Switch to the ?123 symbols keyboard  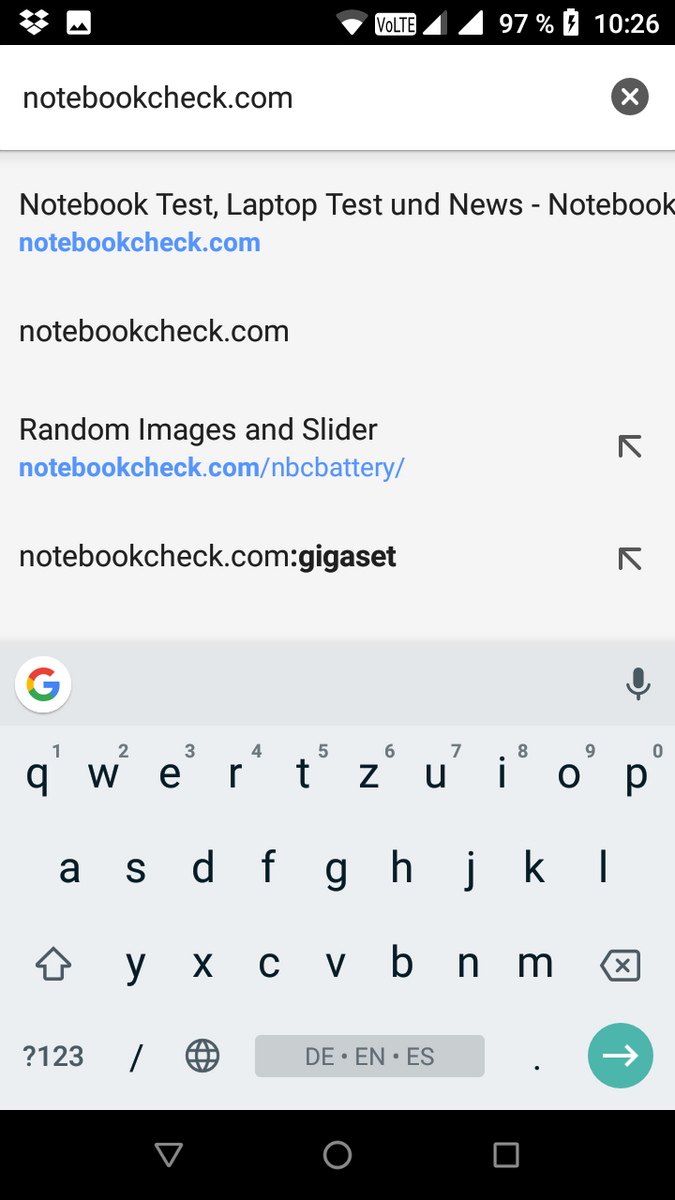[53, 1056]
